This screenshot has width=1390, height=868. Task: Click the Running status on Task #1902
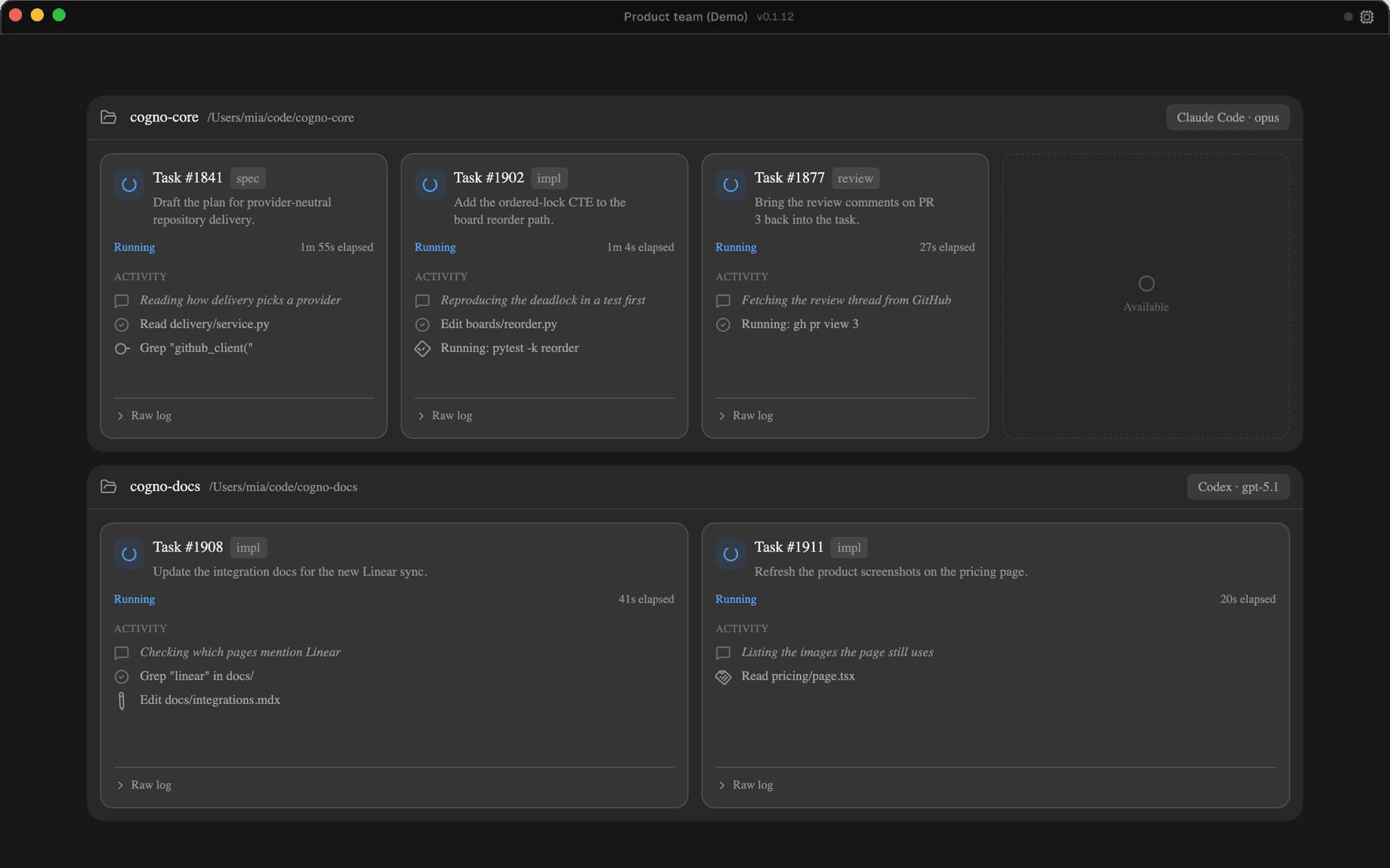pyautogui.click(x=435, y=247)
